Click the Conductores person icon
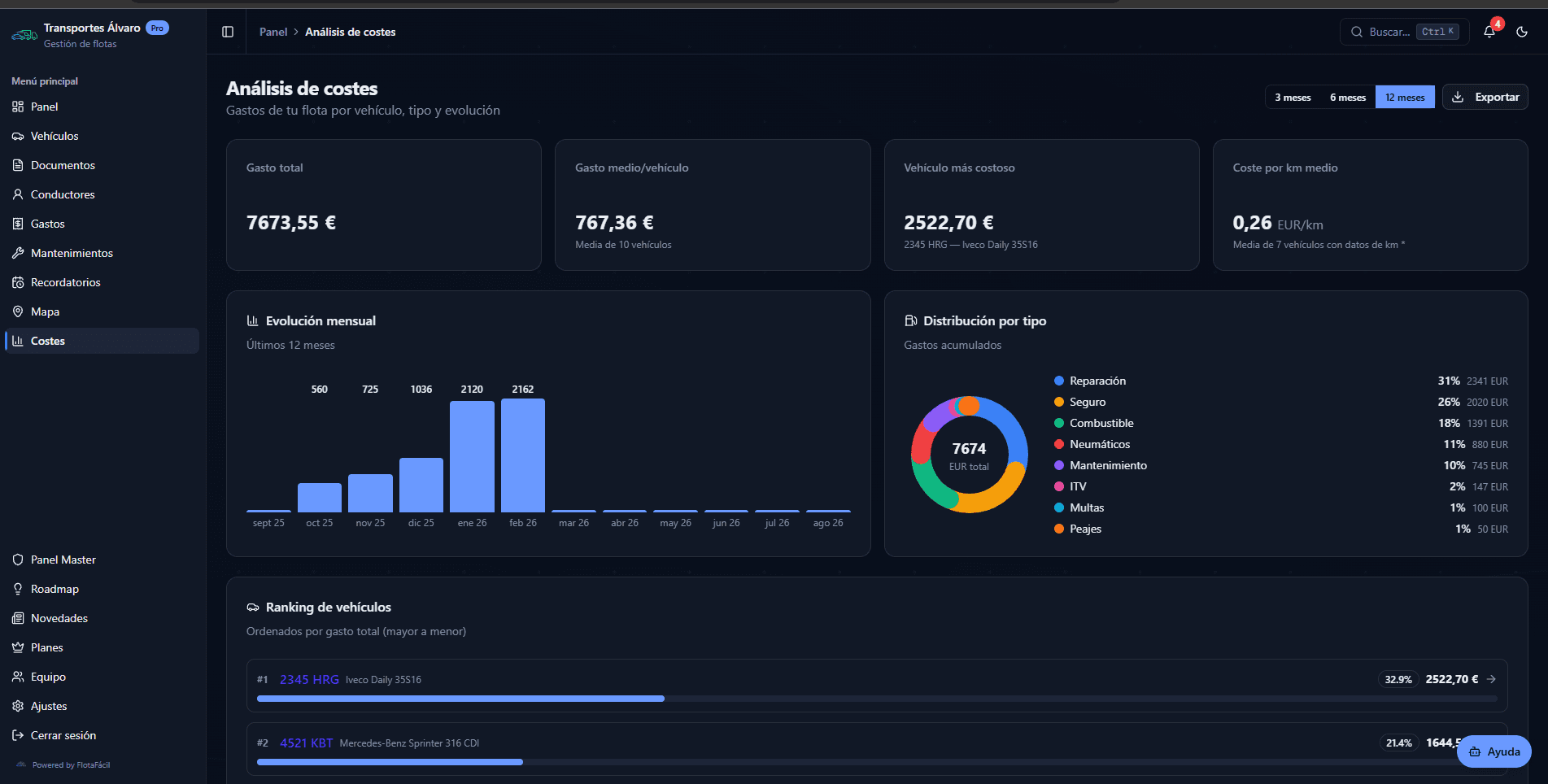The image size is (1548, 784). [18, 194]
